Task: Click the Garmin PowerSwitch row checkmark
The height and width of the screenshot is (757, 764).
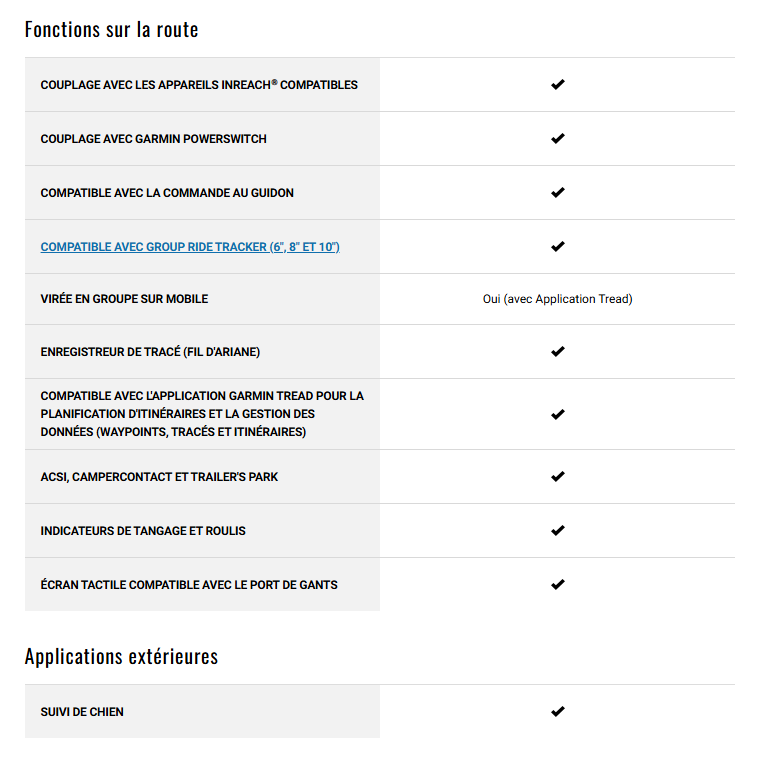Action: point(557,139)
